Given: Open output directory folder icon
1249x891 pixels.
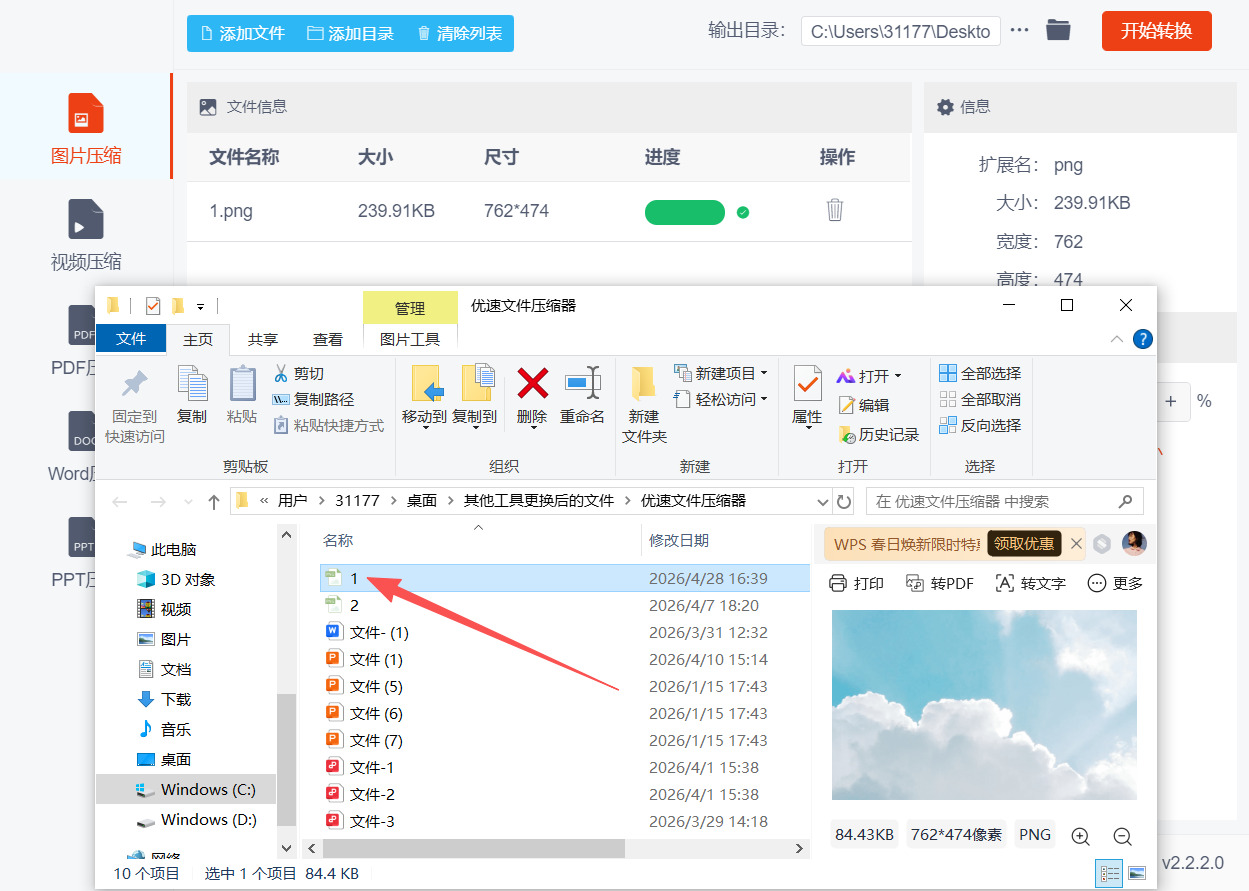Looking at the screenshot, I should [1058, 30].
